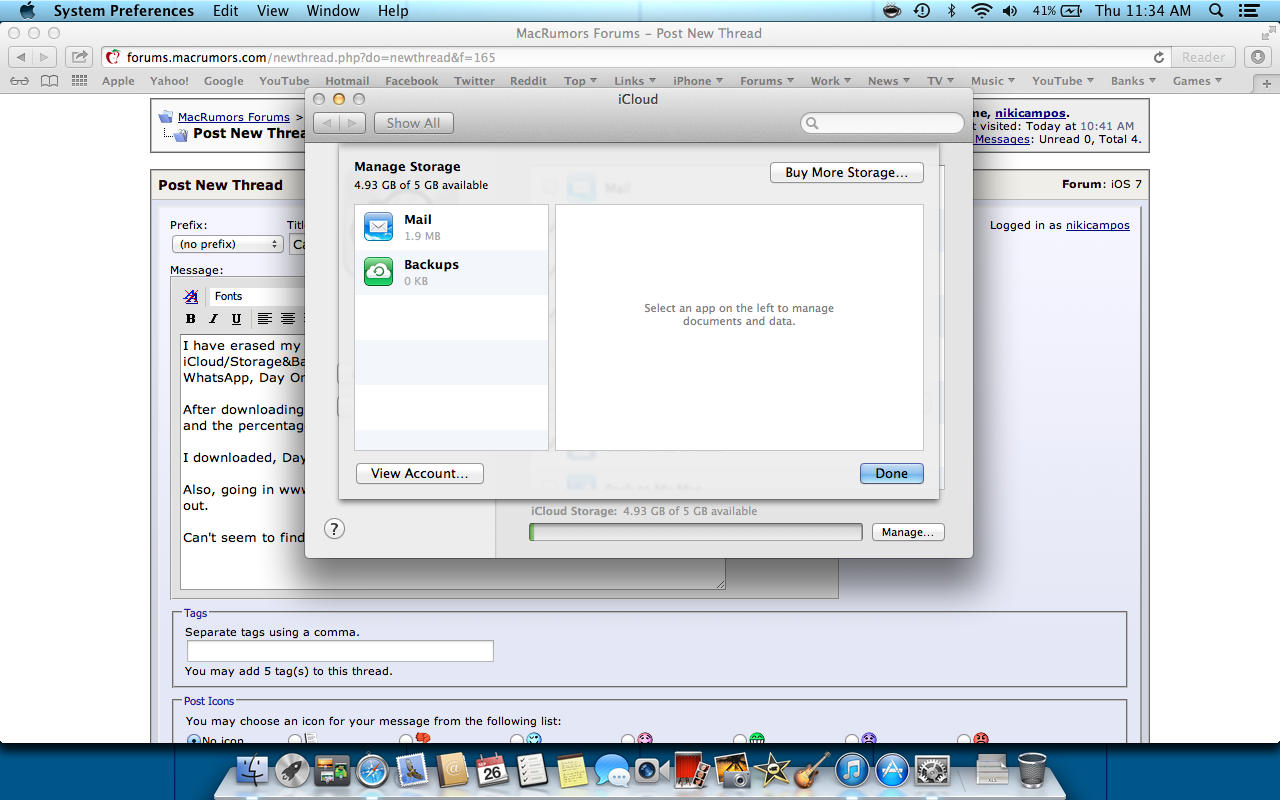This screenshot has height=800, width=1280.
Task: Launch Photo Booth from the Dock
Action: point(692,771)
